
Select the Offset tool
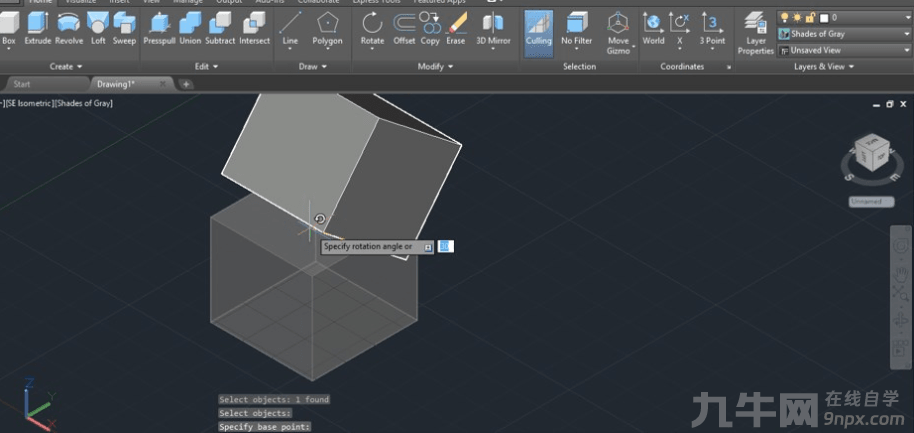tap(404, 29)
